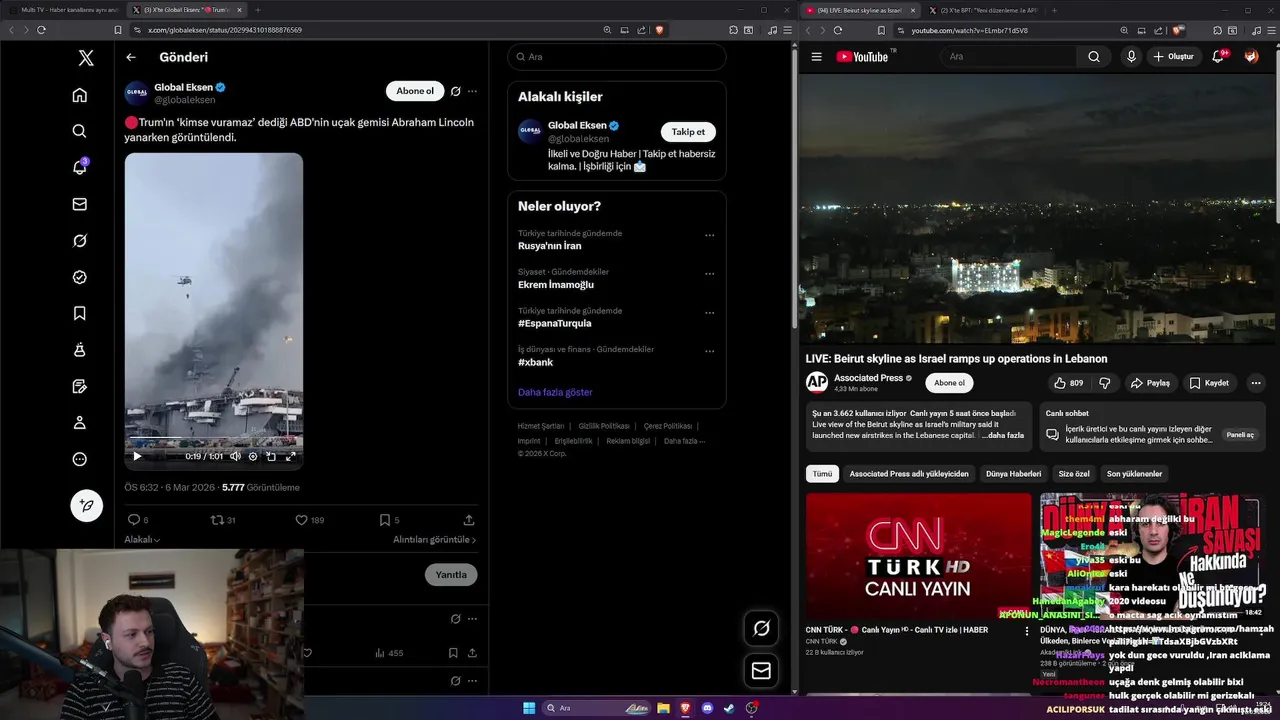Viewport: 1280px width, 720px height.
Task: Open Rusya'nın İran trend
Action: 549,246
